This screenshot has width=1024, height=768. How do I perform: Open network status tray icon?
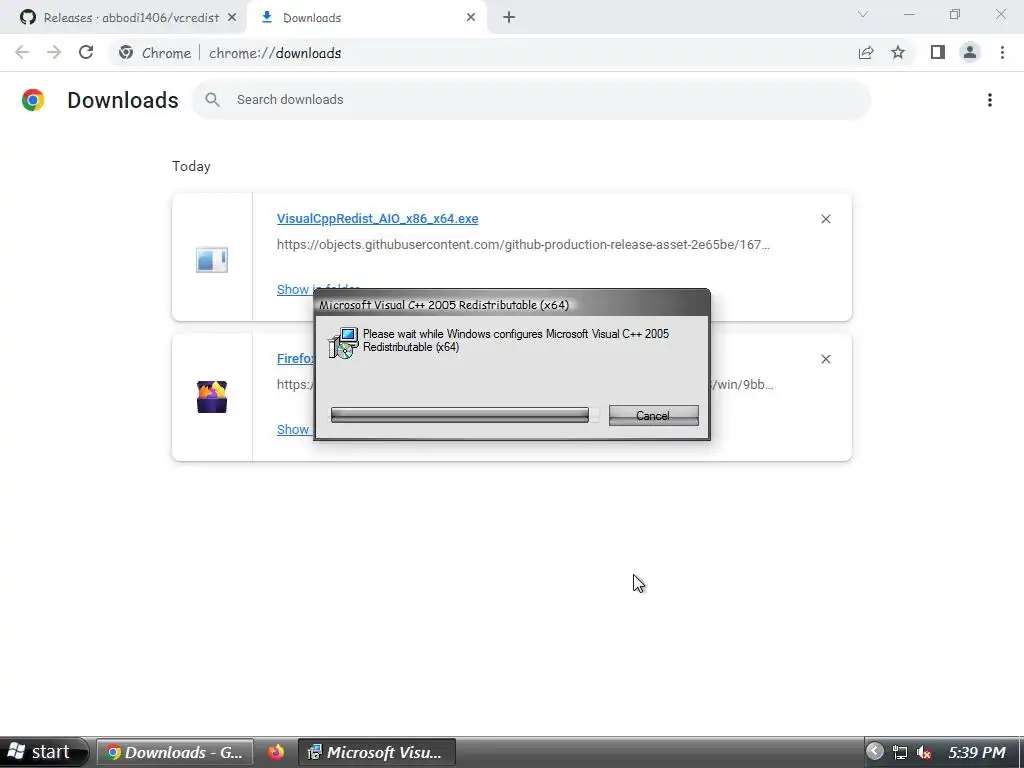900,752
